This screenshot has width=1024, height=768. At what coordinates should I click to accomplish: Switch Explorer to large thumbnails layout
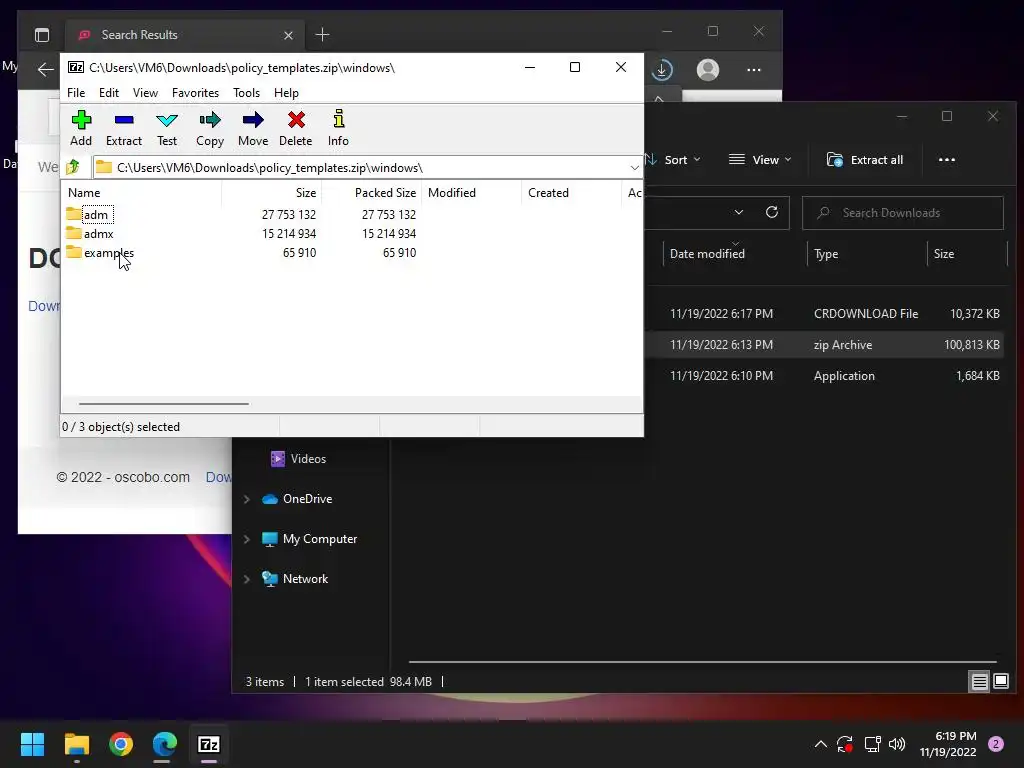[1000, 682]
